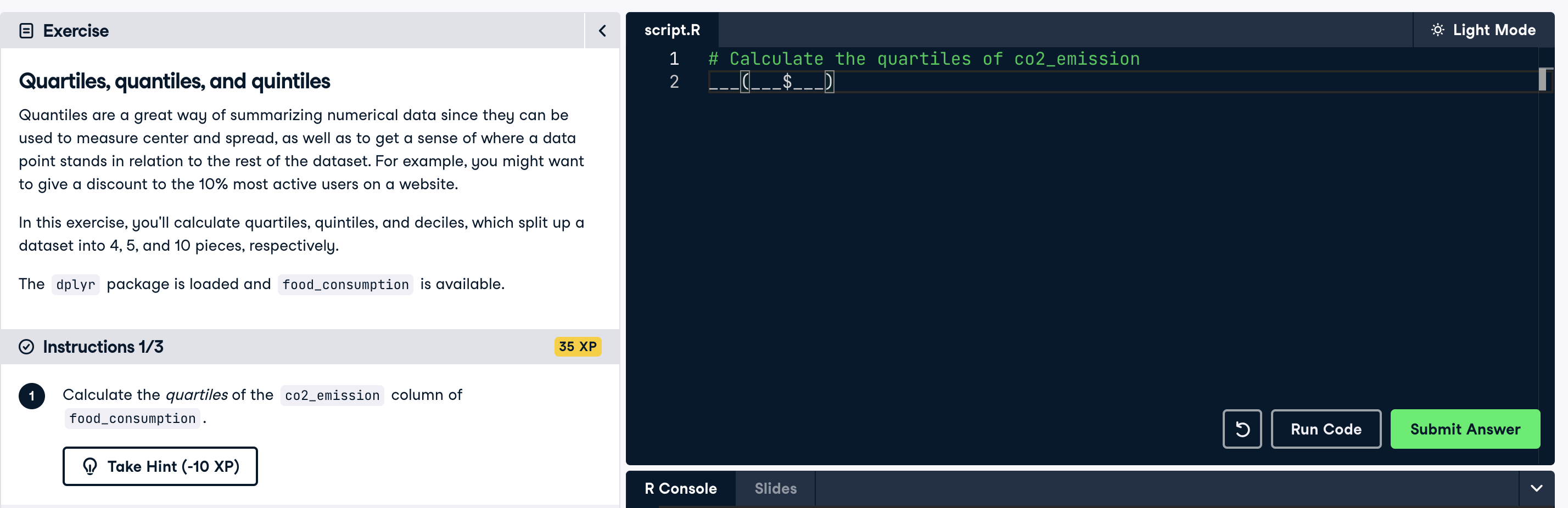This screenshot has height=508, width=1568.
Task: Click the Instructions 1/3 checkmark icon
Action: [26, 347]
